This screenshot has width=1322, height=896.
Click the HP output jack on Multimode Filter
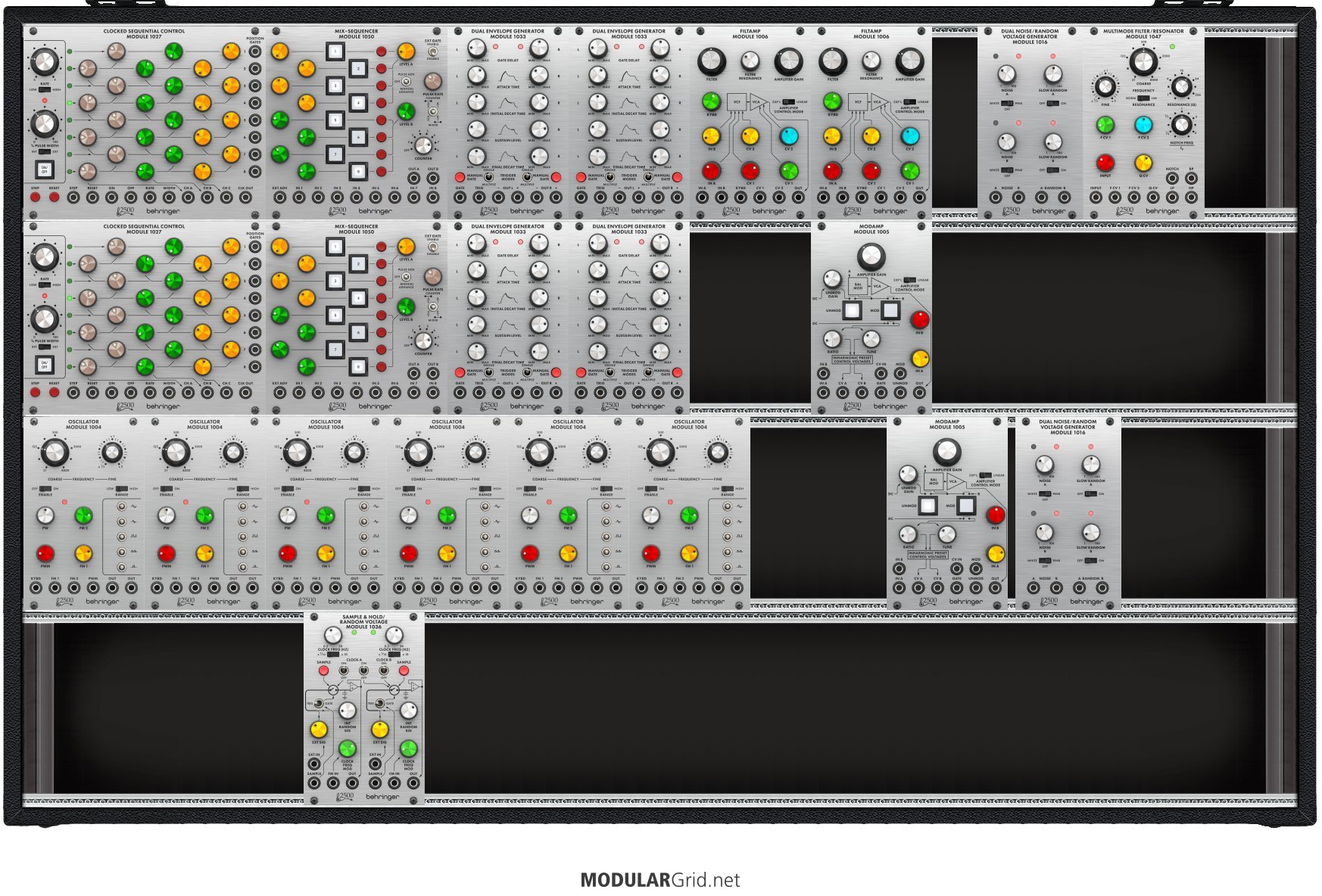pyautogui.click(x=1191, y=198)
